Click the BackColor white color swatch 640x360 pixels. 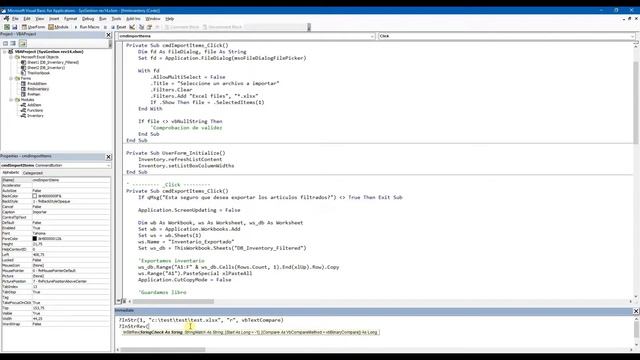35,196
